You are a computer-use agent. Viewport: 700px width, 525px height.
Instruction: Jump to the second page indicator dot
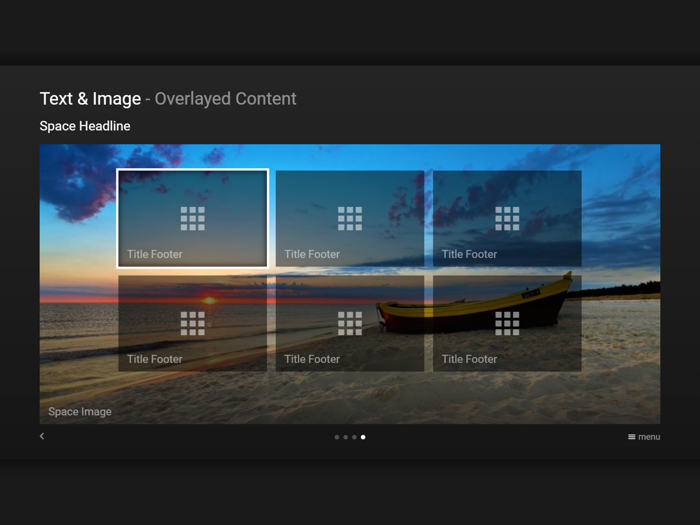pyautogui.click(x=346, y=437)
